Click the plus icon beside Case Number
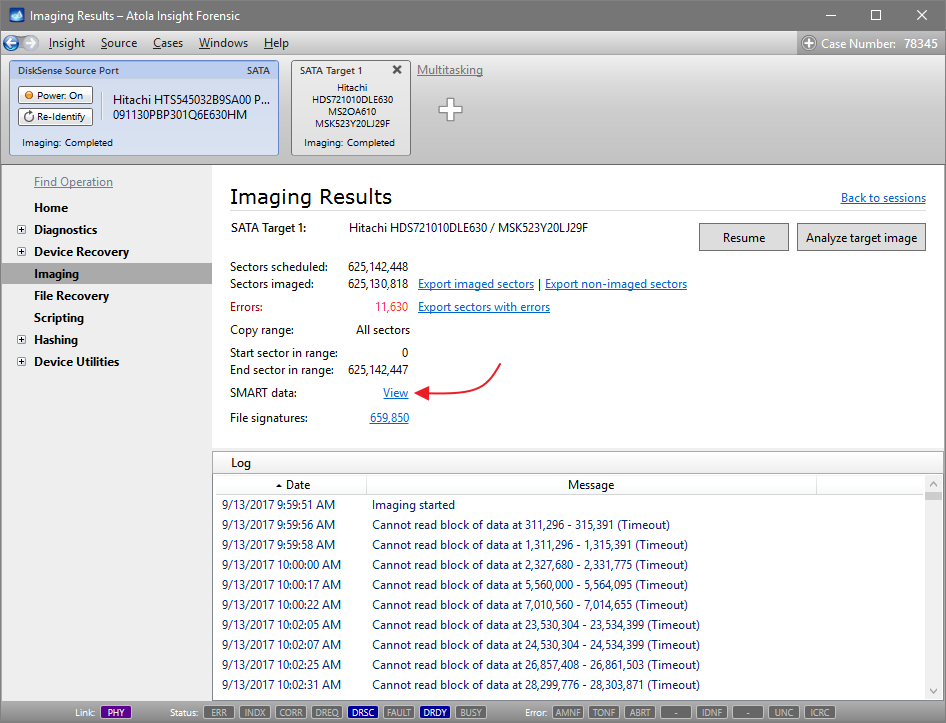Image resolution: width=946 pixels, height=723 pixels. [x=809, y=43]
